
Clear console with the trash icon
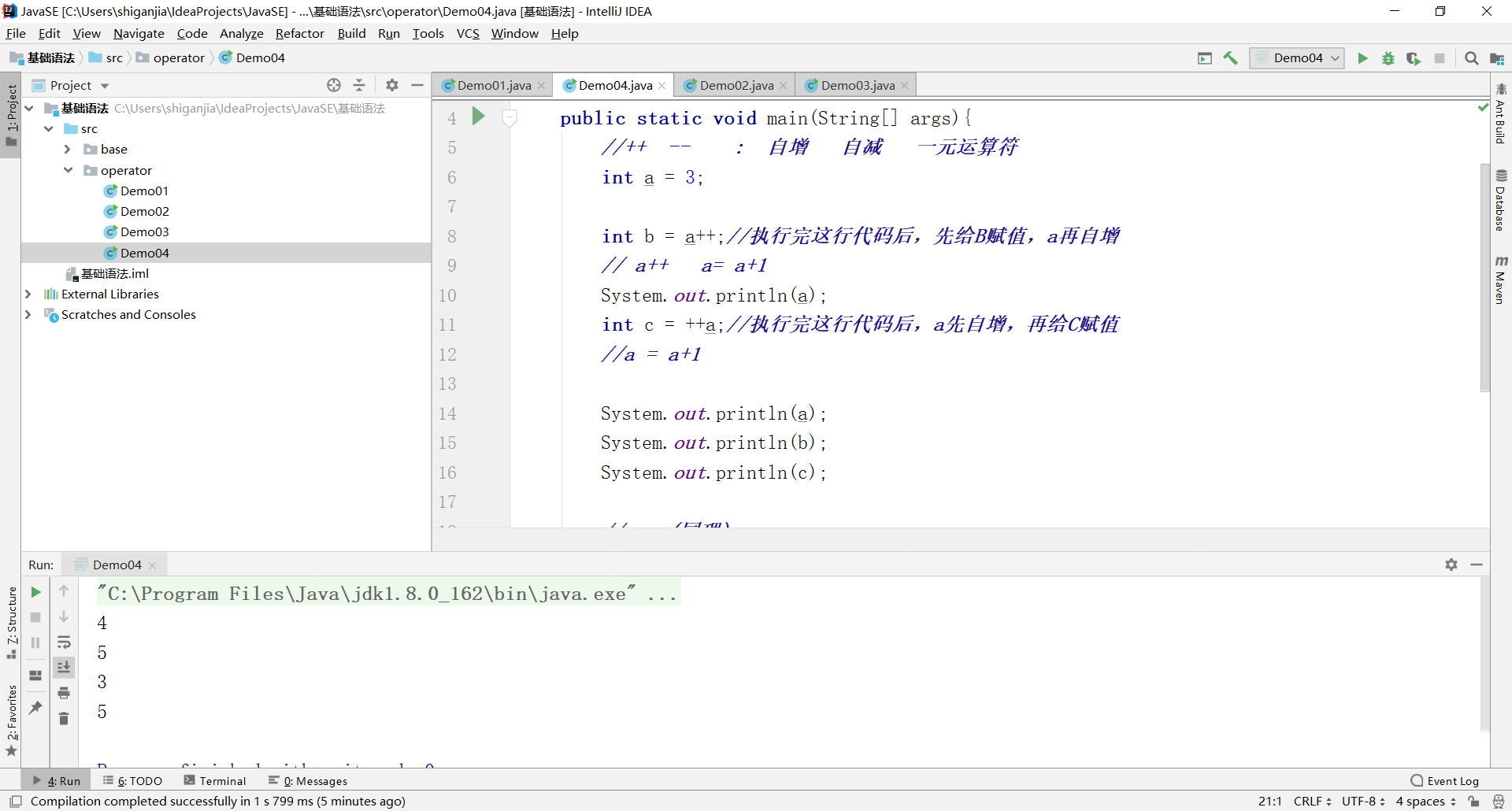point(64,718)
